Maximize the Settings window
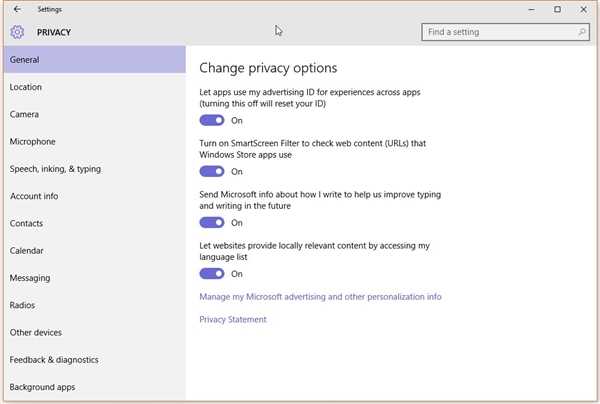 pos(557,9)
